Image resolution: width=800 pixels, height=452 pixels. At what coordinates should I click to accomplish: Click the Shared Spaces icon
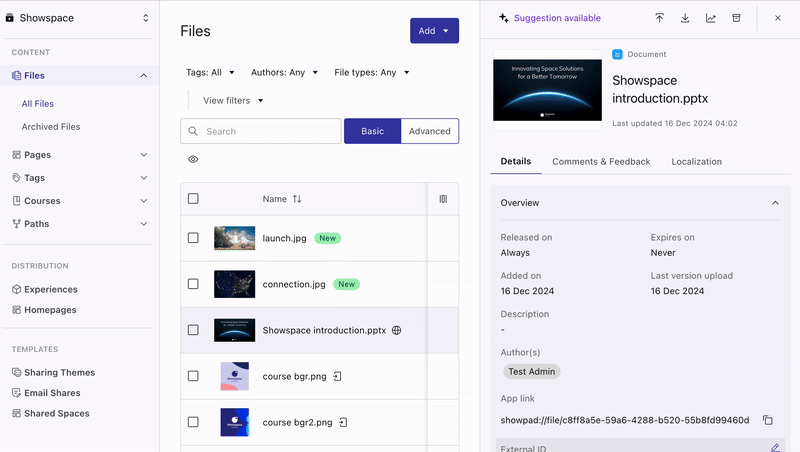[16, 413]
